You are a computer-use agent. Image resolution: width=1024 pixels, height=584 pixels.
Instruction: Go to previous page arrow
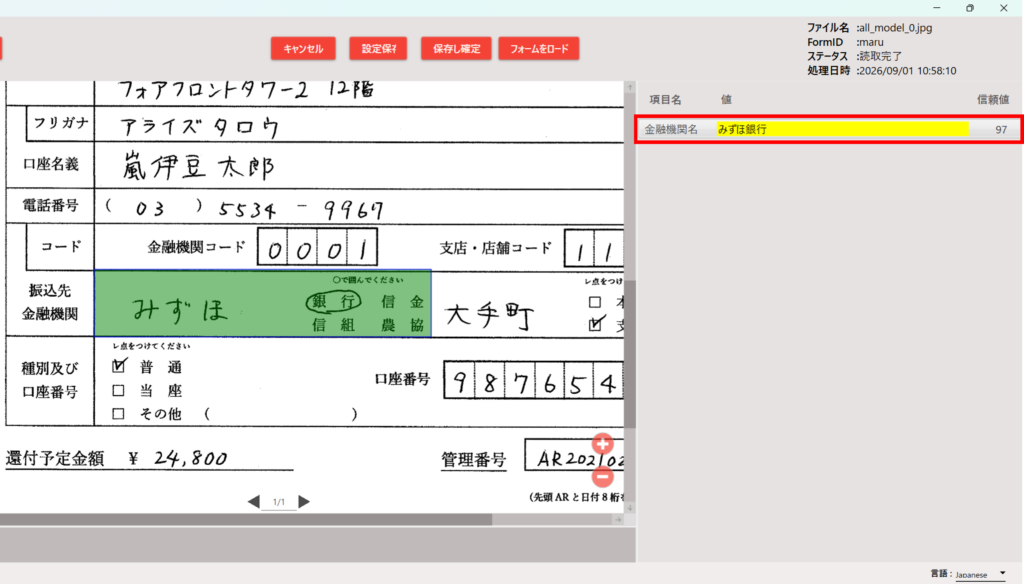tap(254, 502)
